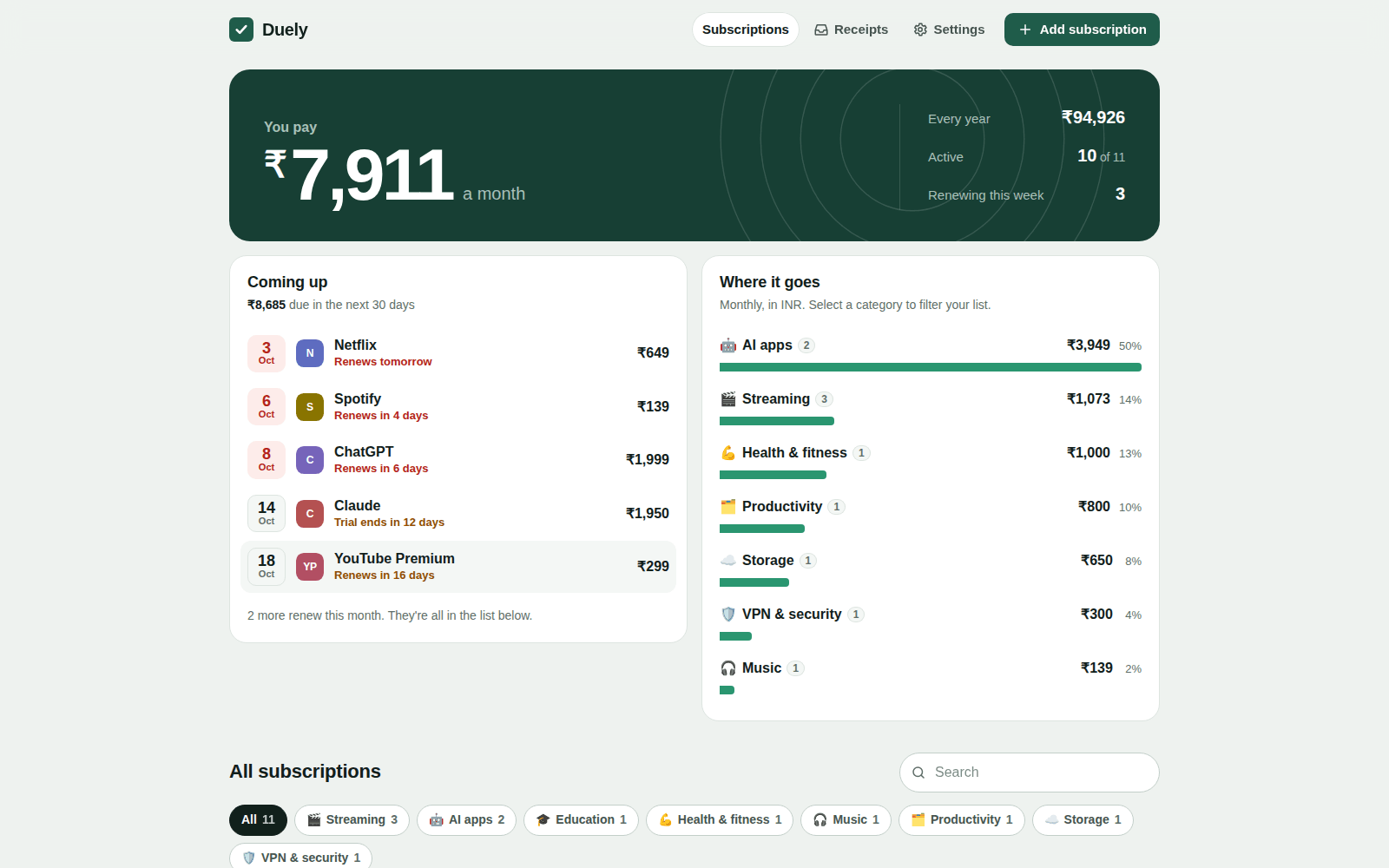The image size is (1389, 868).
Task: Click the ₹1,999 amount for ChatGPT
Action: click(x=648, y=460)
